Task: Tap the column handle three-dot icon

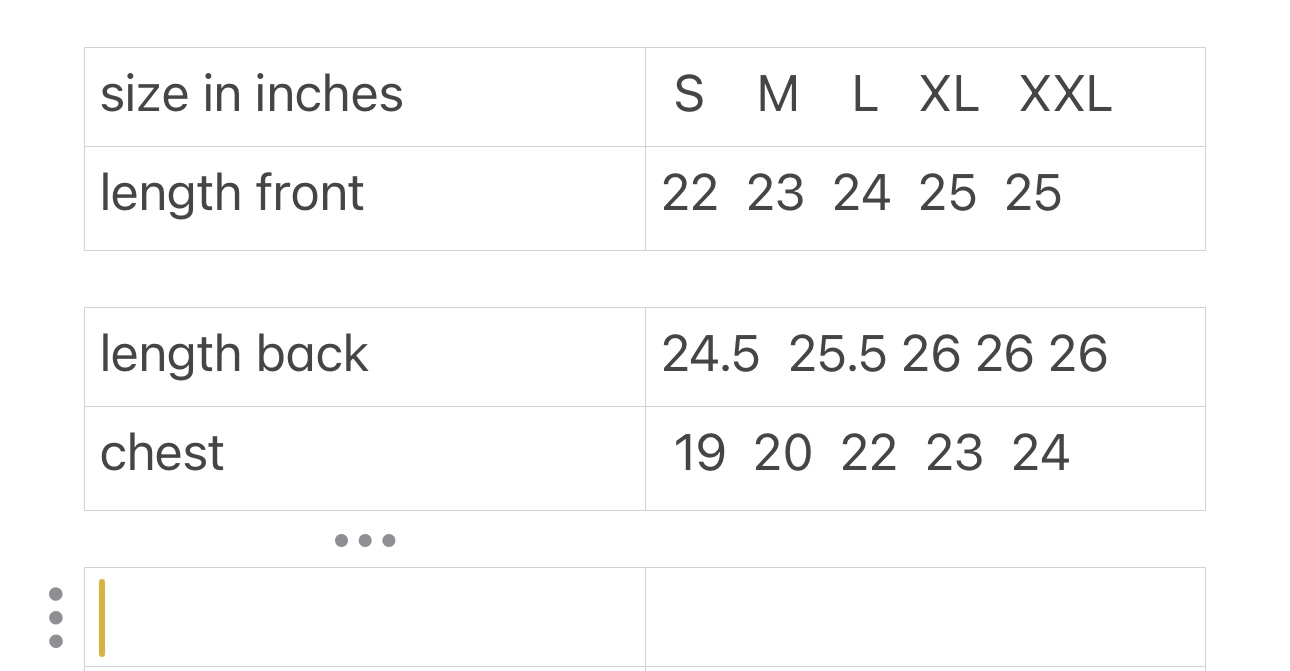Action: [x=365, y=541]
